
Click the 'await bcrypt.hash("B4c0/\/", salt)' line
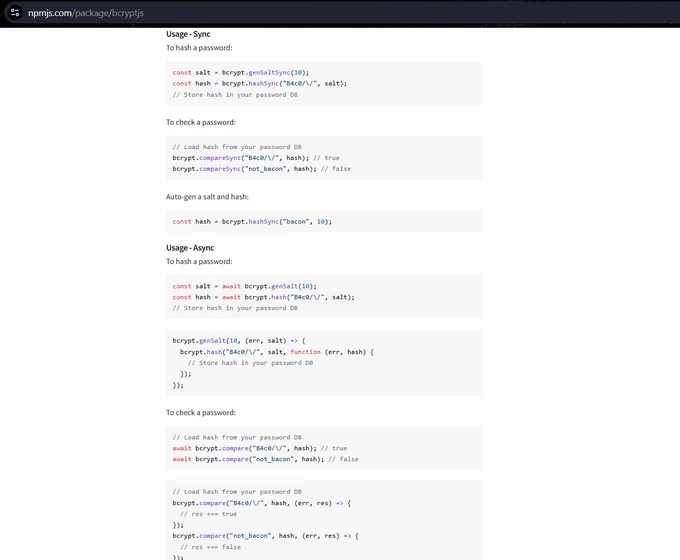click(x=263, y=297)
